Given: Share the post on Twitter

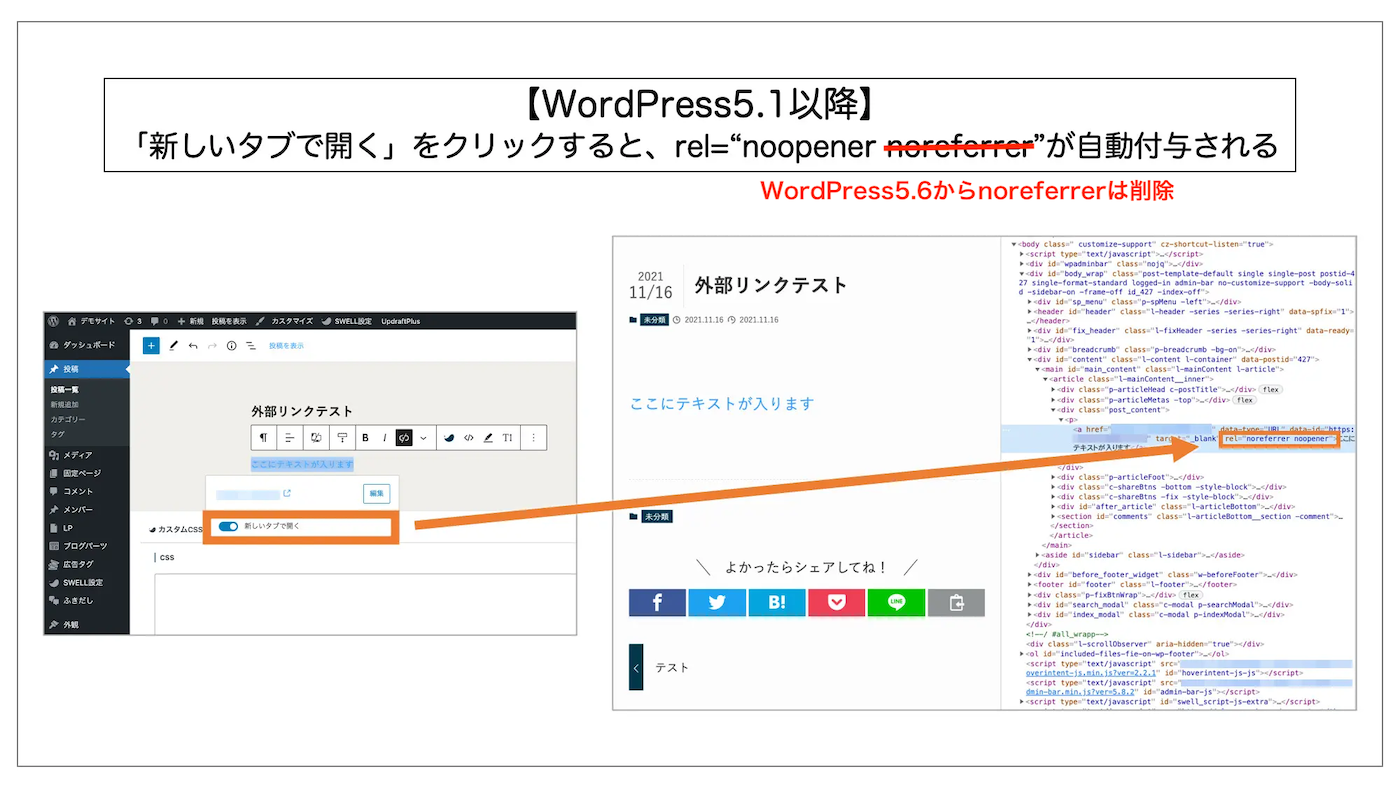Looking at the screenshot, I should (717, 602).
